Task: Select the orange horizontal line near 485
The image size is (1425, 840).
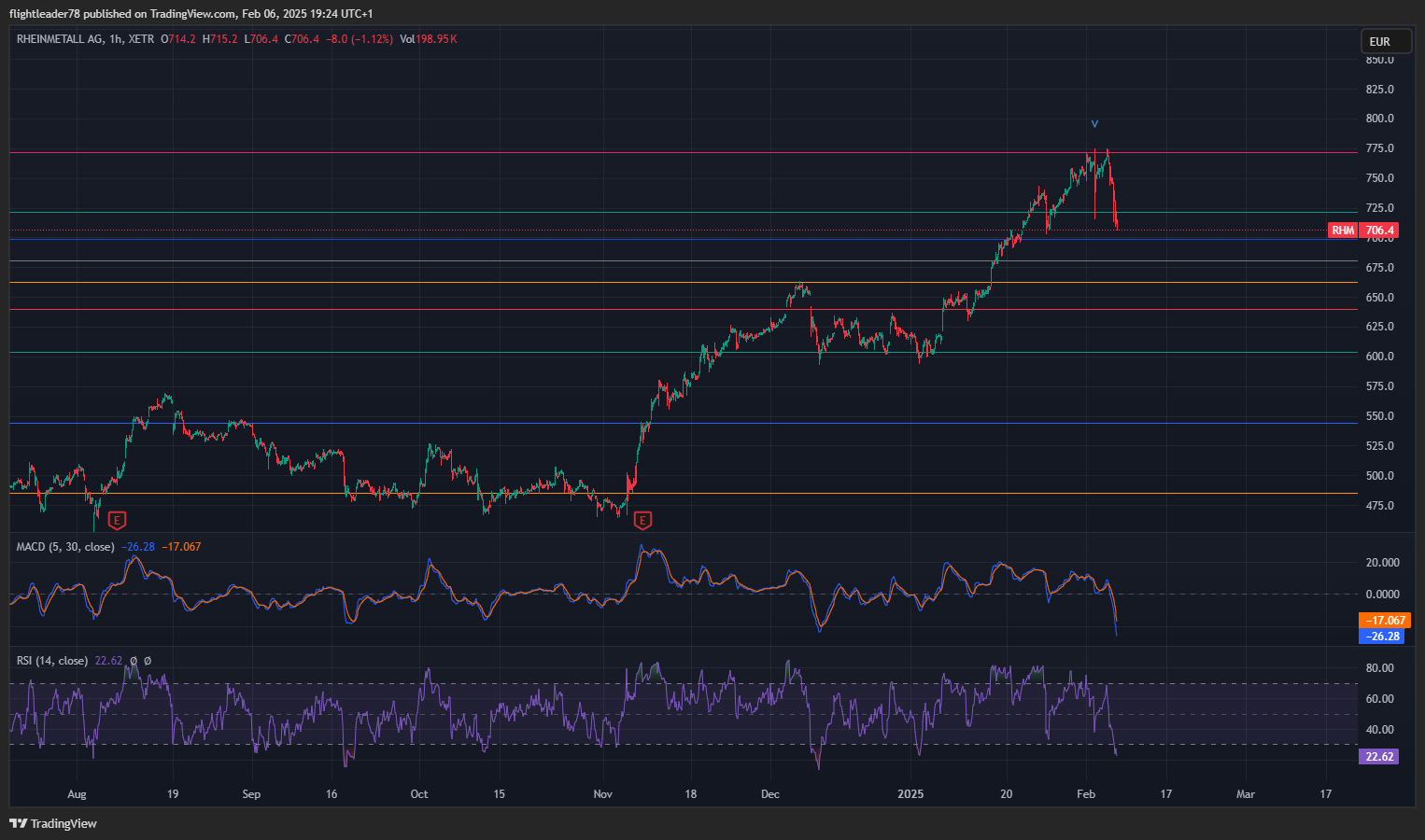Action: pos(682,494)
